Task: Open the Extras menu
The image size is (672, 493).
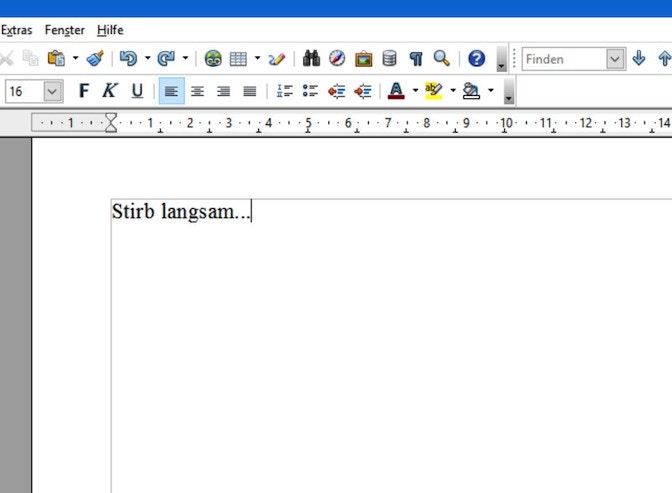Action: 16,30
